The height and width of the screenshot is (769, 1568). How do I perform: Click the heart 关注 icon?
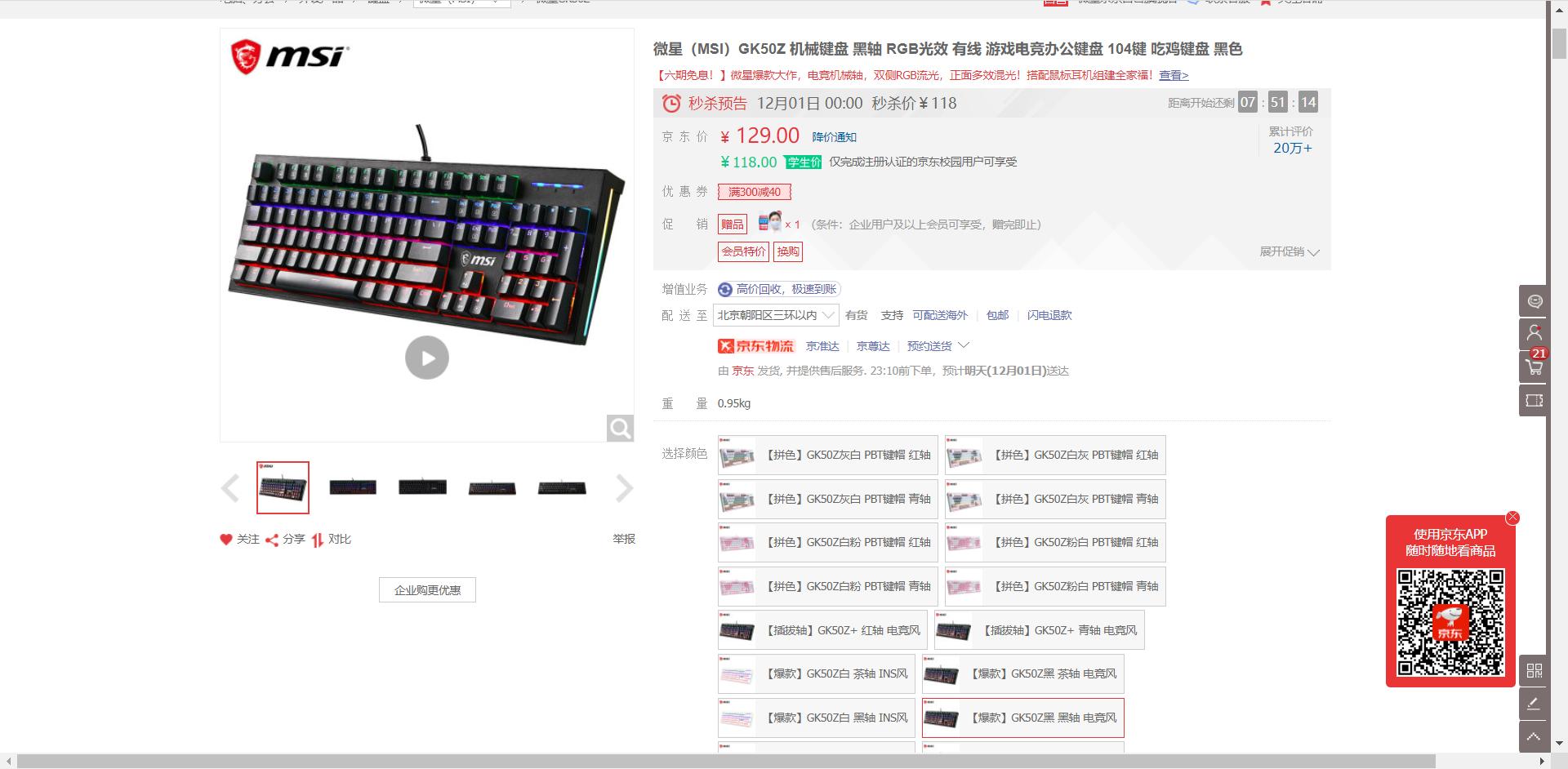click(226, 540)
